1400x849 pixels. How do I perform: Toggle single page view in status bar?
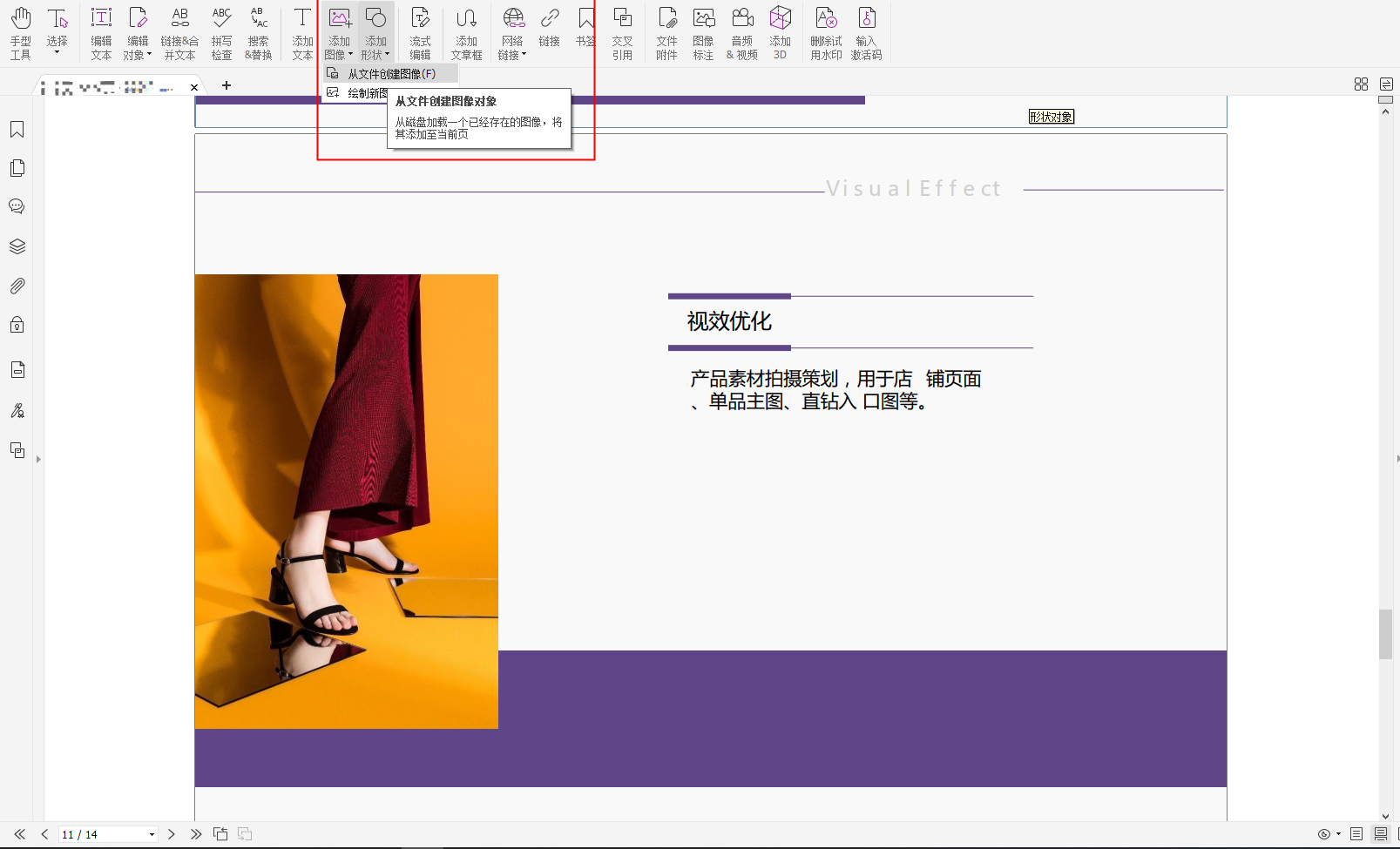click(1356, 834)
